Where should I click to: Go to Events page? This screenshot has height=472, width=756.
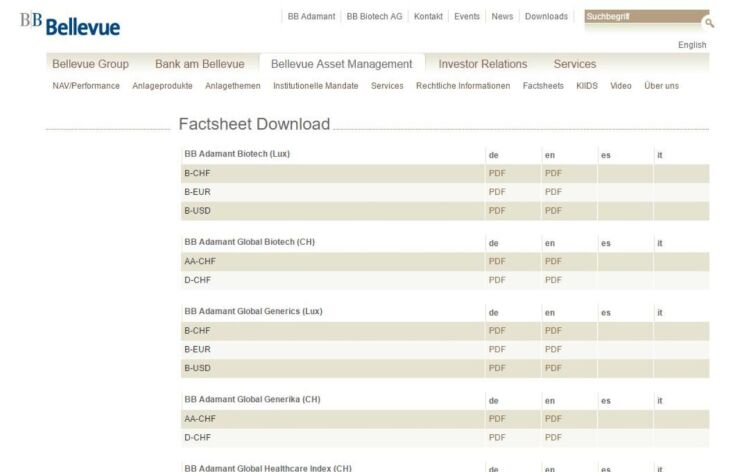coord(467,16)
